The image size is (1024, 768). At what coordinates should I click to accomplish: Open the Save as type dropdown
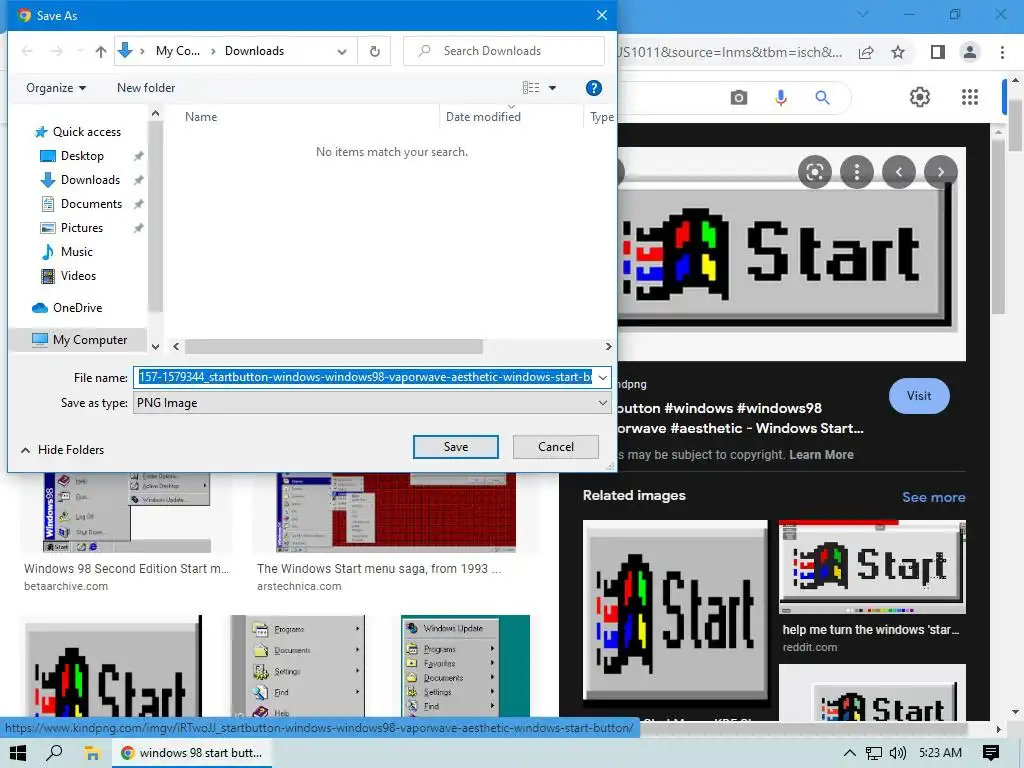[x=372, y=403]
